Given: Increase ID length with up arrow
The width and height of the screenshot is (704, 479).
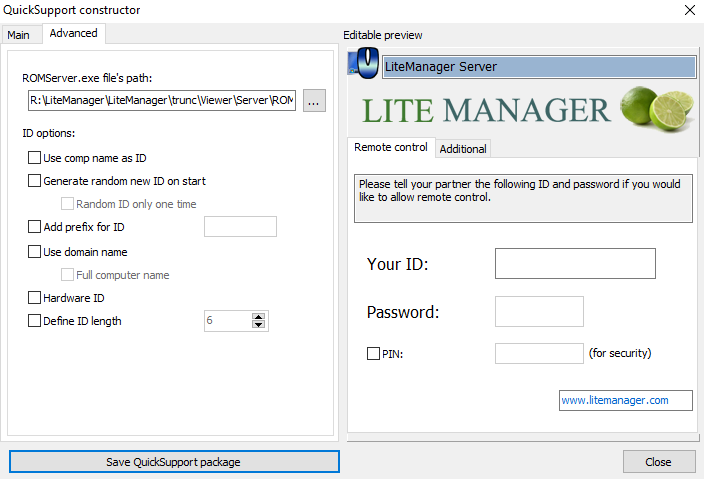Looking at the screenshot, I should coord(258,316).
